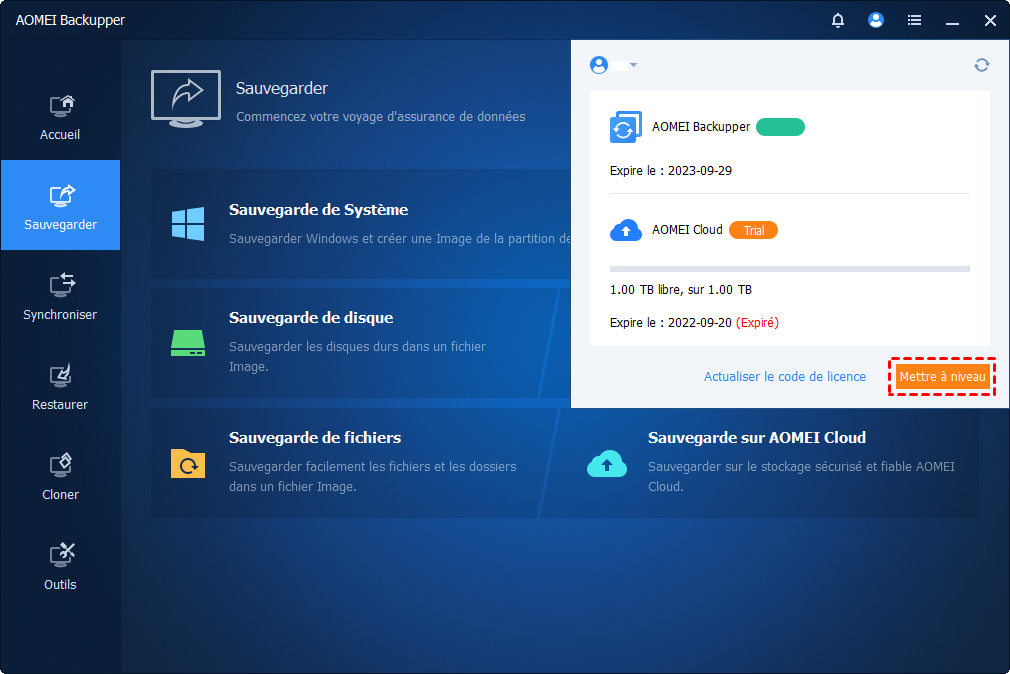
Task: Refresh account info with the sync icon
Action: (x=982, y=65)
